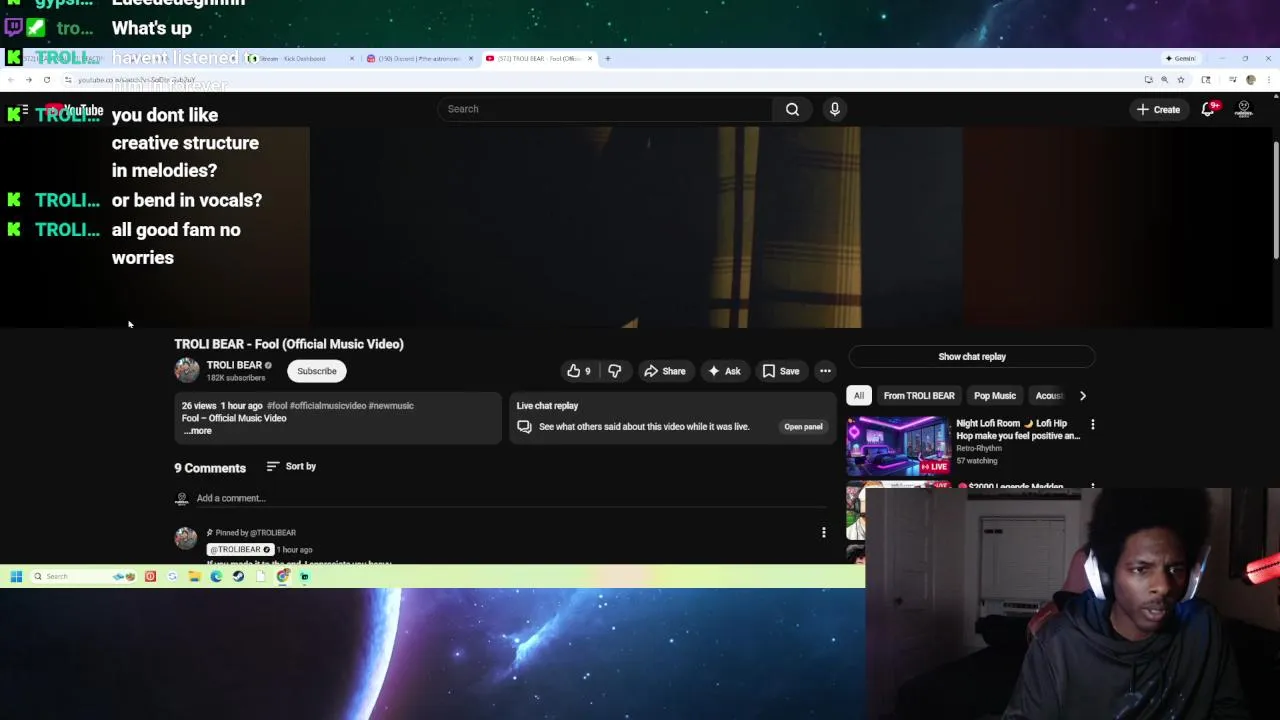Select the Pop Music filter chip
This screenshot has width=1280, height=720.
click(995, 396)
